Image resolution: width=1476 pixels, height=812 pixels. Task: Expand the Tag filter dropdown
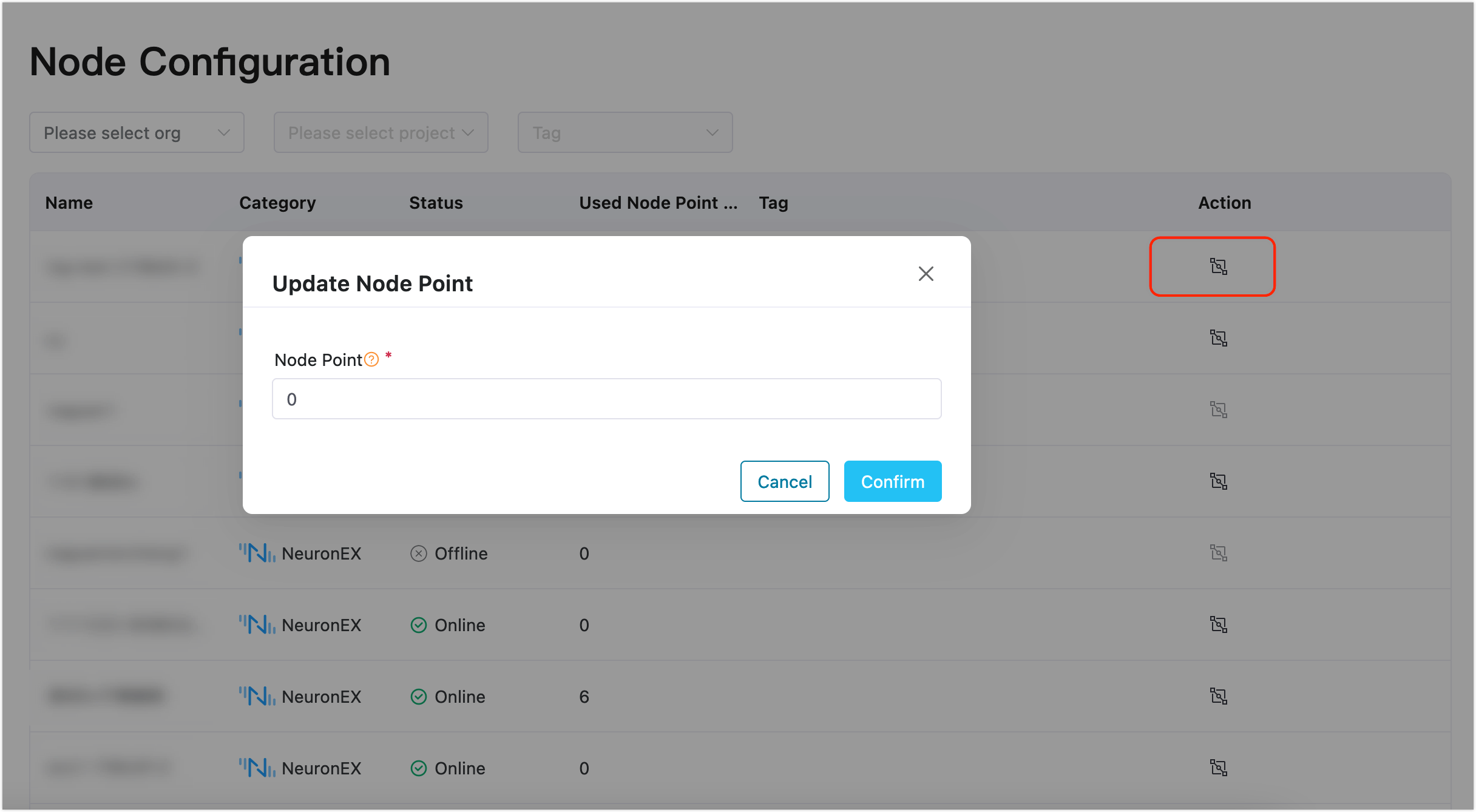pos(625,132)
